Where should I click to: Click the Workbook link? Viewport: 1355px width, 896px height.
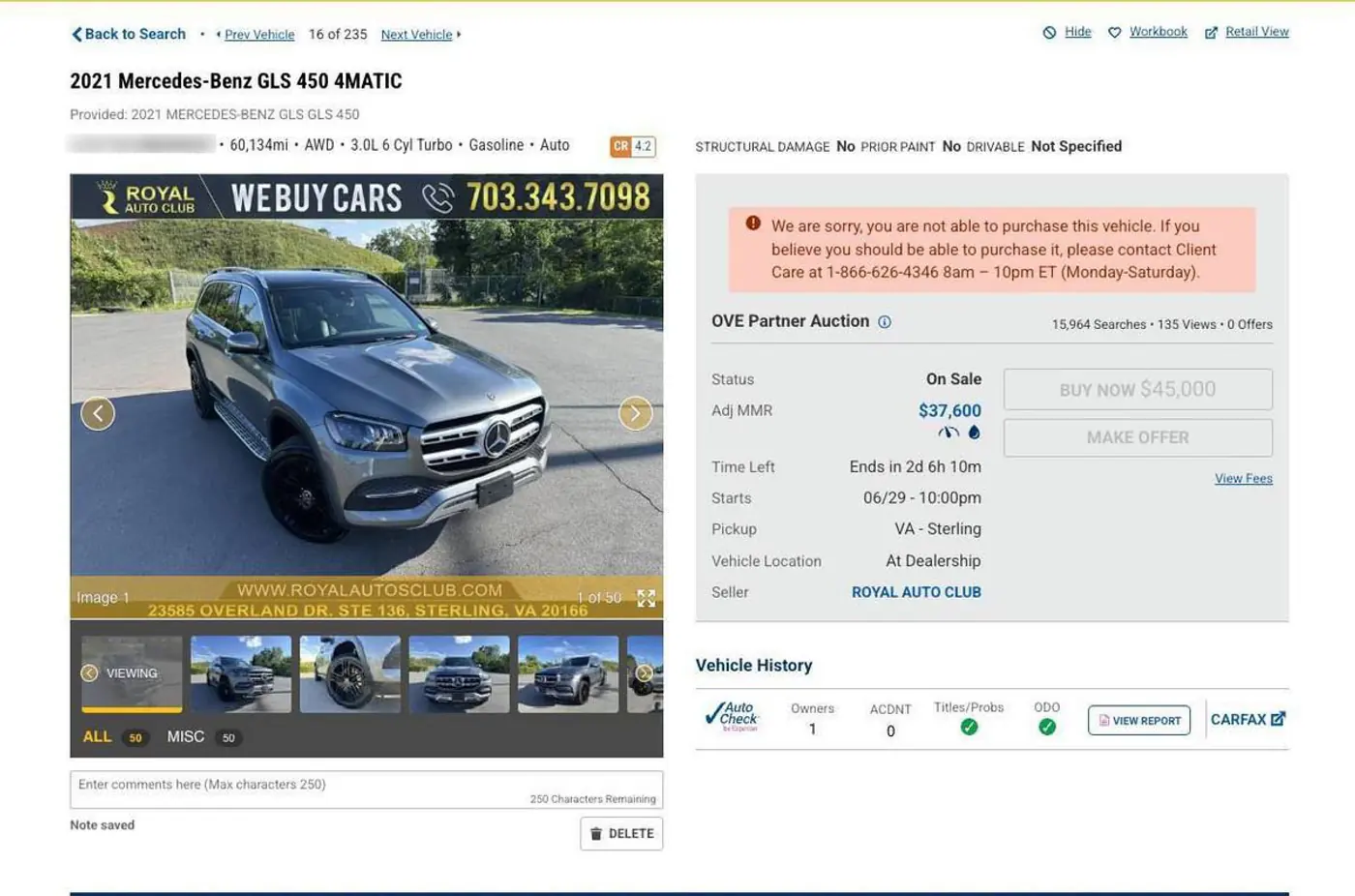click(x=1159, y=32)
